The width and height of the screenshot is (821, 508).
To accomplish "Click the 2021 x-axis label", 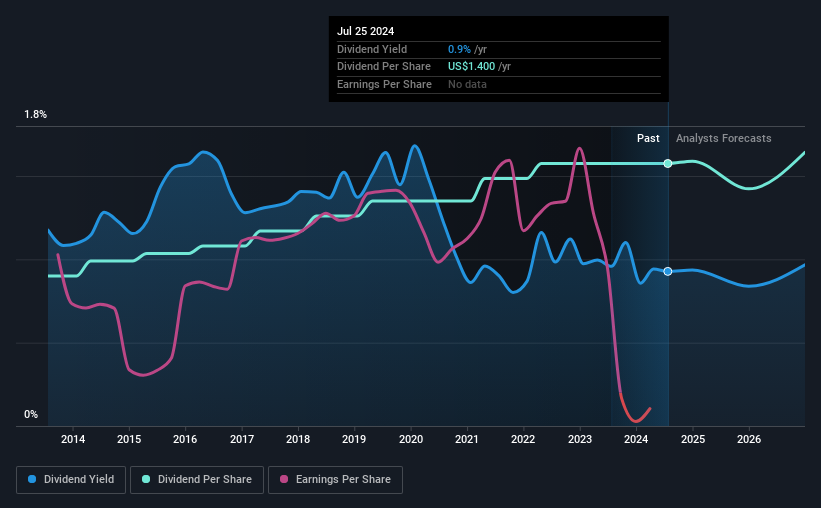I will pyautogui.click(x=467, y=439).
